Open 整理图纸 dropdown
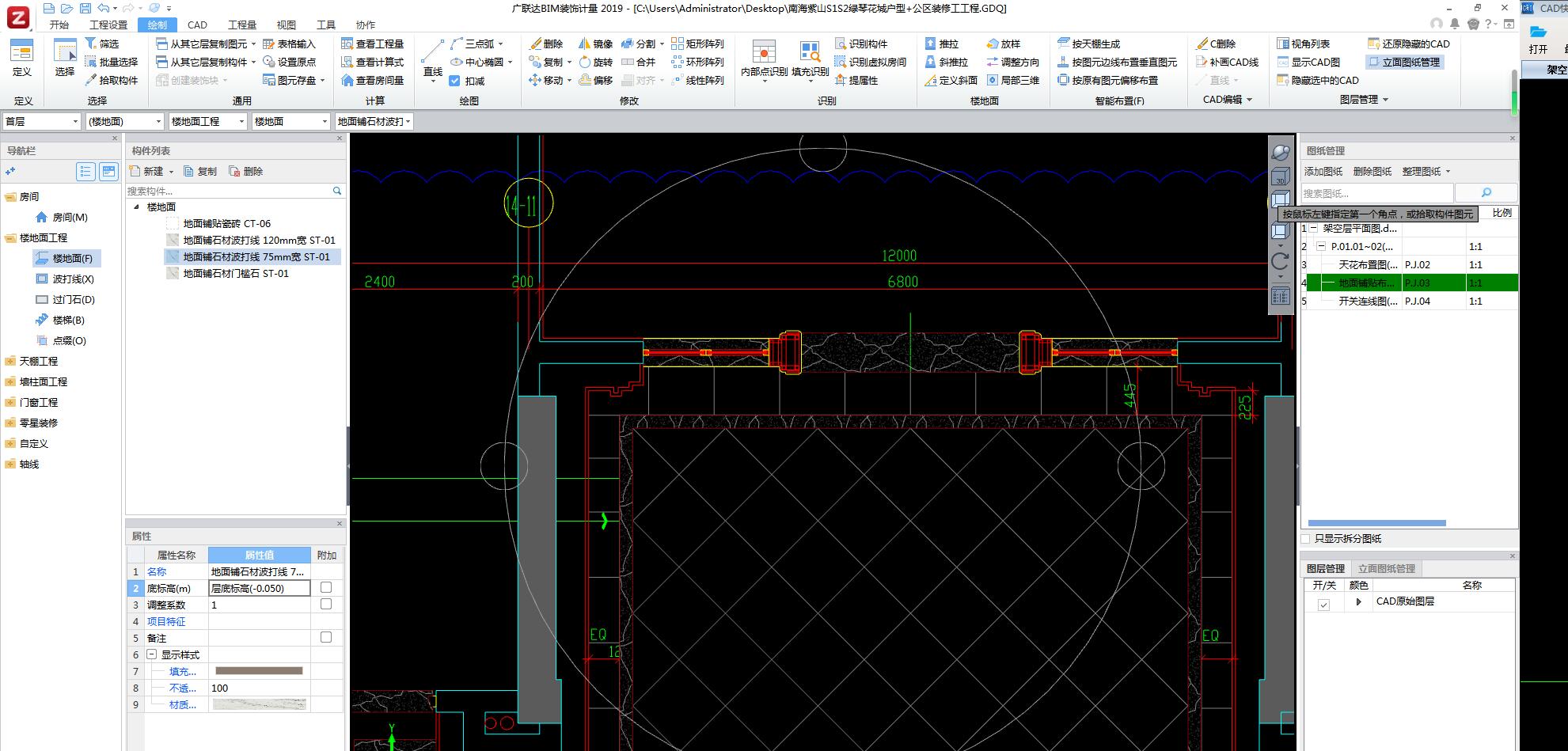Viewport: 1568px width, 751px height. (1426, 171)
